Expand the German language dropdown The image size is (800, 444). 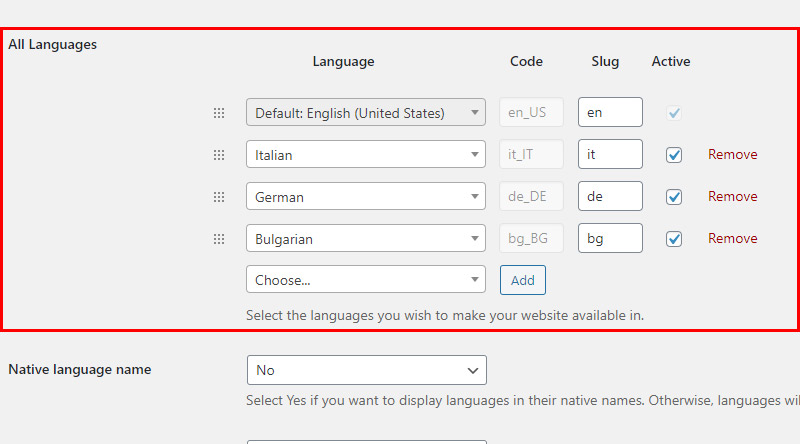366,196
